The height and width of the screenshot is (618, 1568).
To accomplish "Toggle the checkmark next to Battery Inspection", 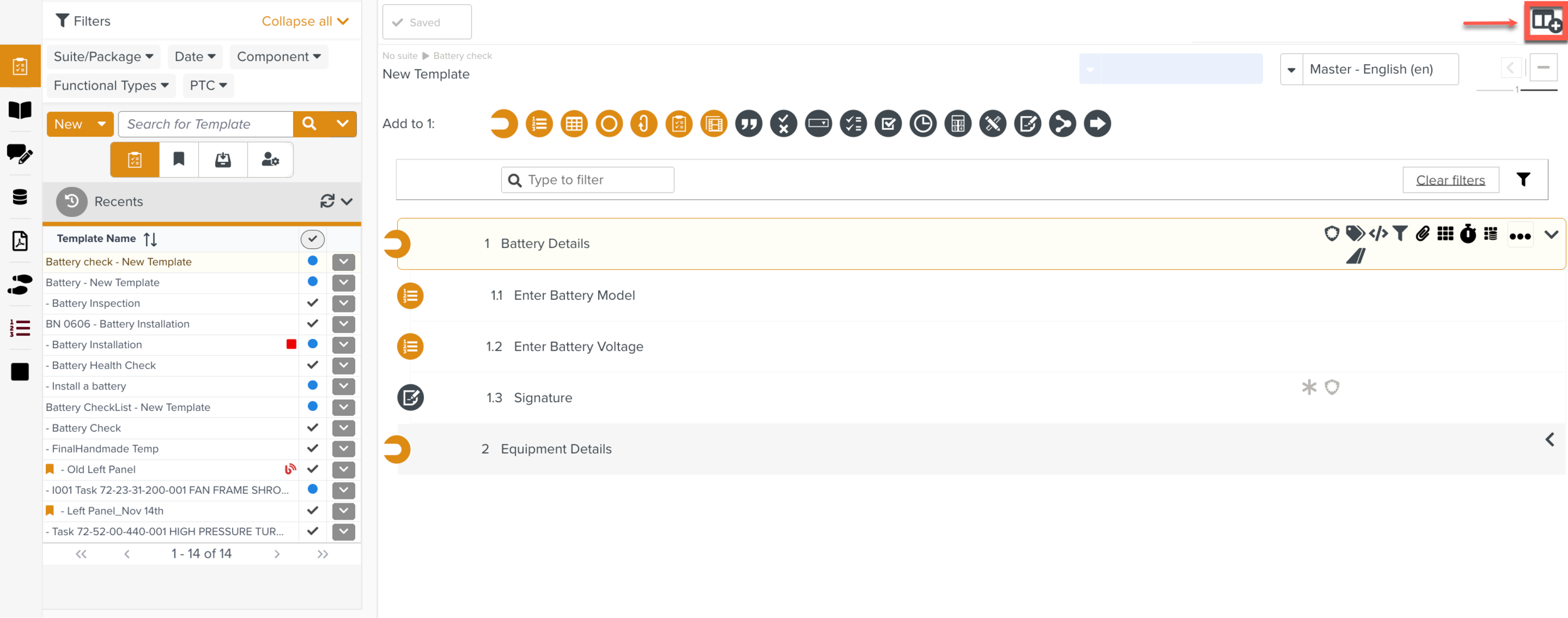I will pyautogui.click(x=312, y=303).
